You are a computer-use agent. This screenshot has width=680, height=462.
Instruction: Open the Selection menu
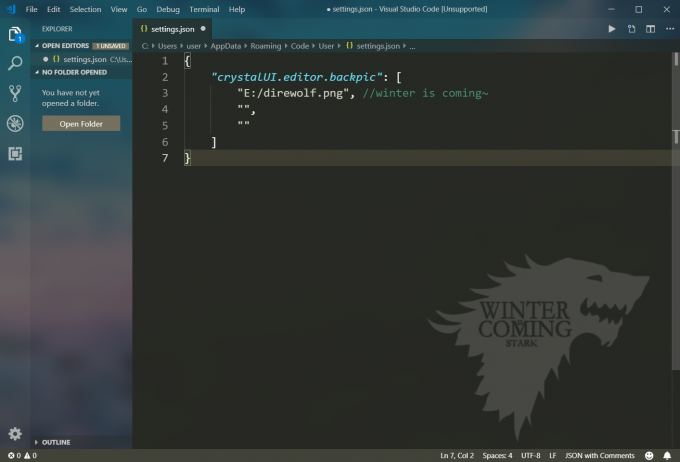coord(85,9)
